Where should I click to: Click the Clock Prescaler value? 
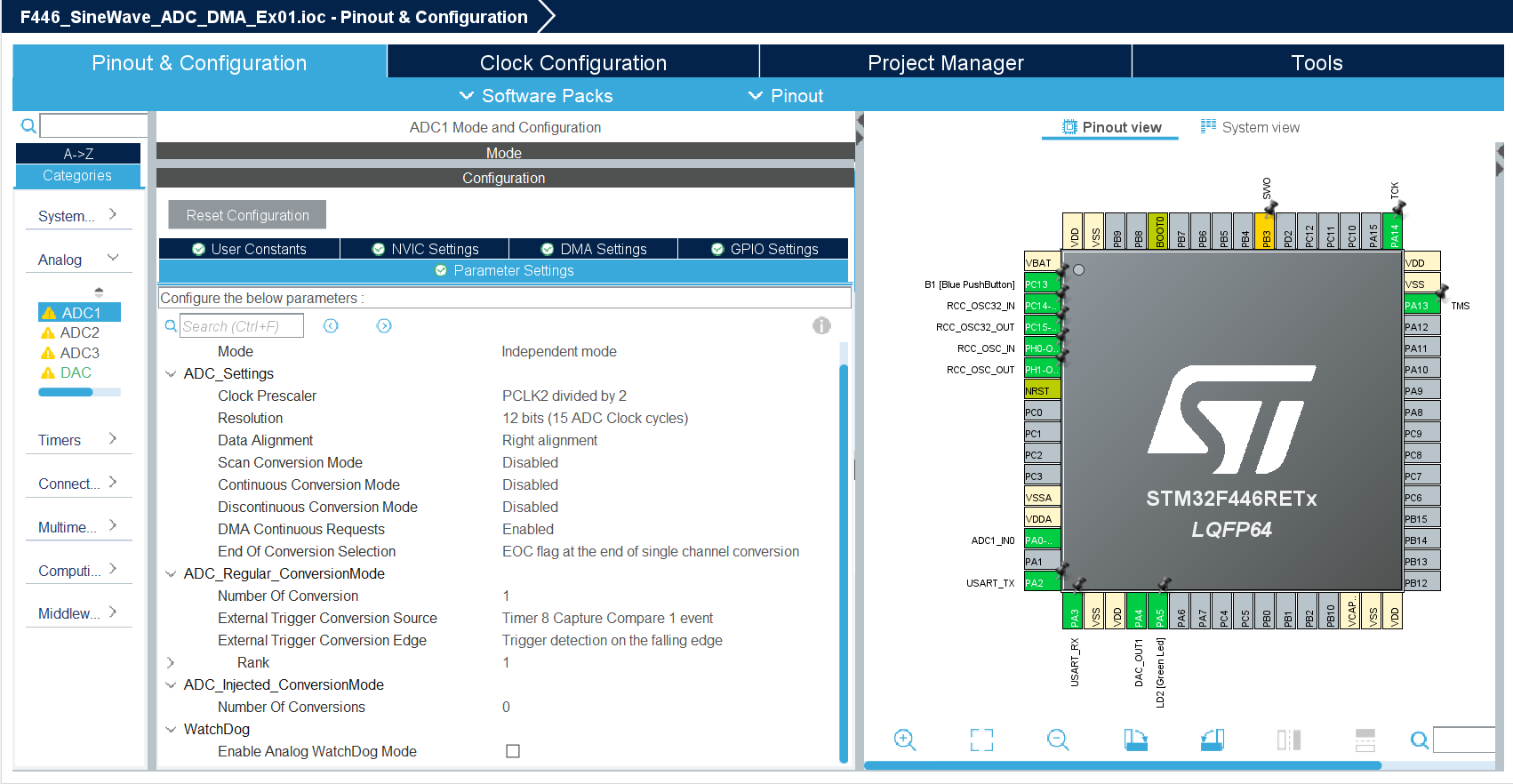[x=564, y=396]
